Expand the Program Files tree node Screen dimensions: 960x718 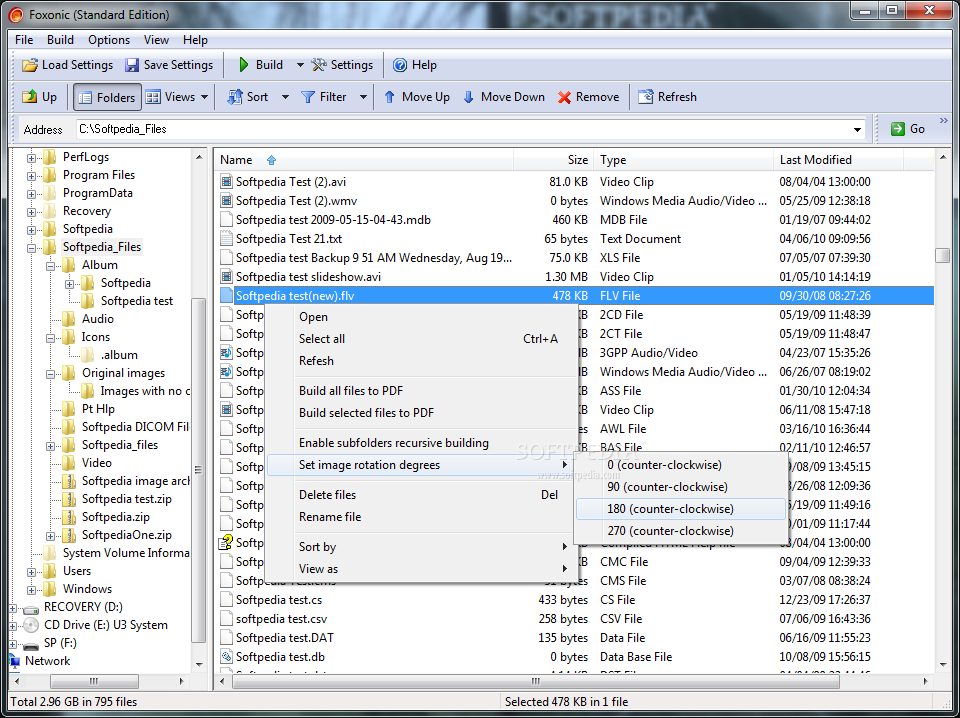31,176
